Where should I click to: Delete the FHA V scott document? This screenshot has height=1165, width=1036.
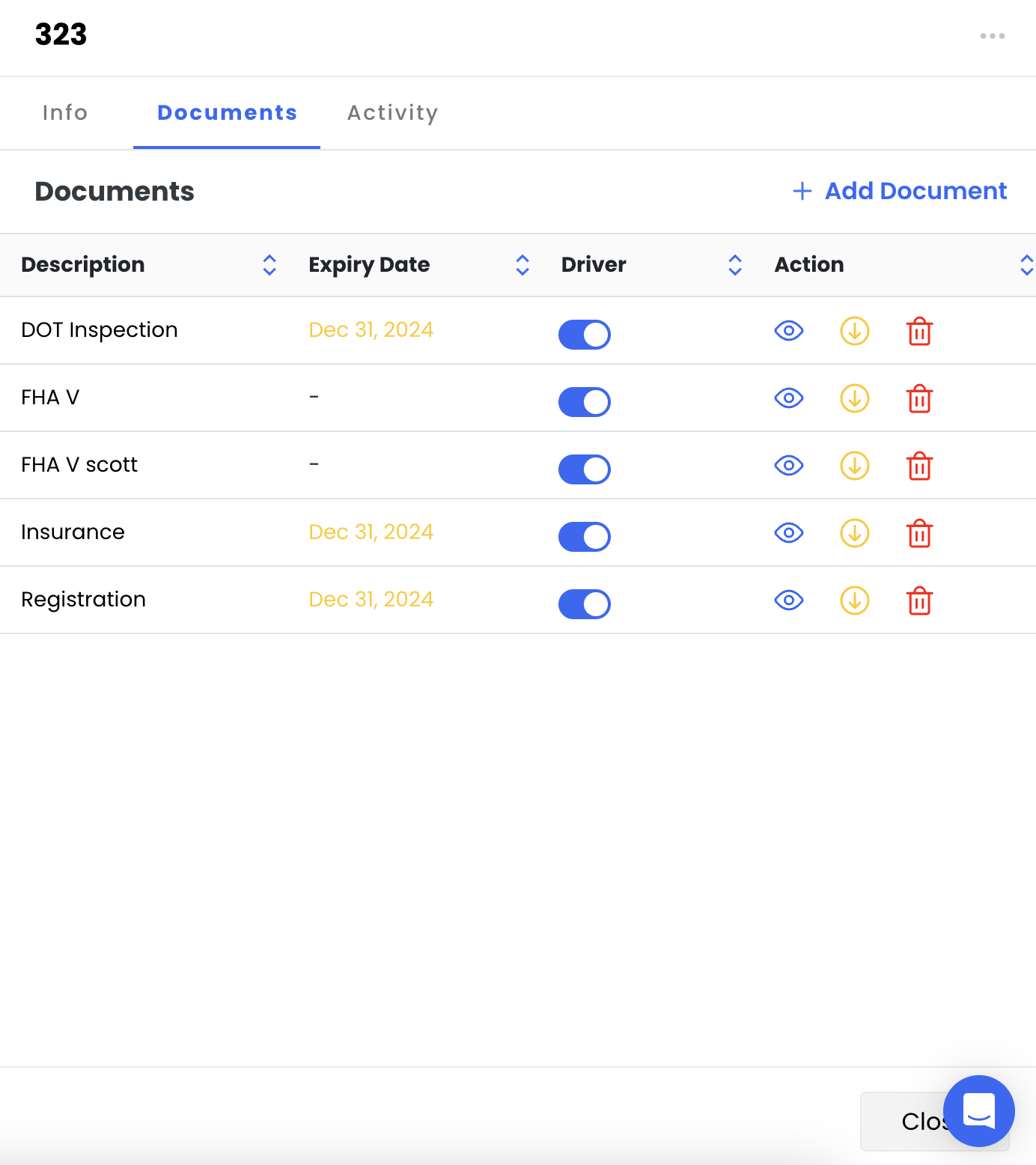(919, 466)
